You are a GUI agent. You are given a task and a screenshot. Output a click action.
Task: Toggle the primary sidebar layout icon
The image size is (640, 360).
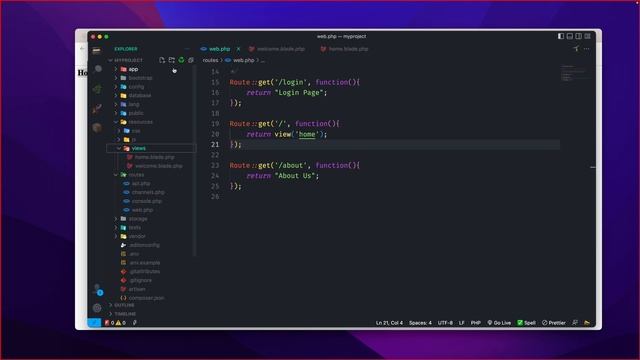tap(561, 36)
